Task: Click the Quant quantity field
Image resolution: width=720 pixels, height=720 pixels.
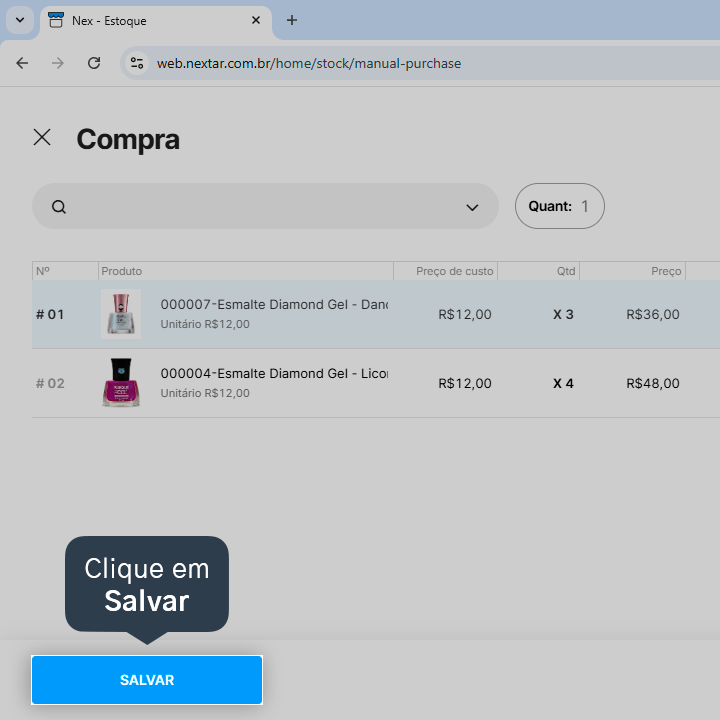Action: 559,206
